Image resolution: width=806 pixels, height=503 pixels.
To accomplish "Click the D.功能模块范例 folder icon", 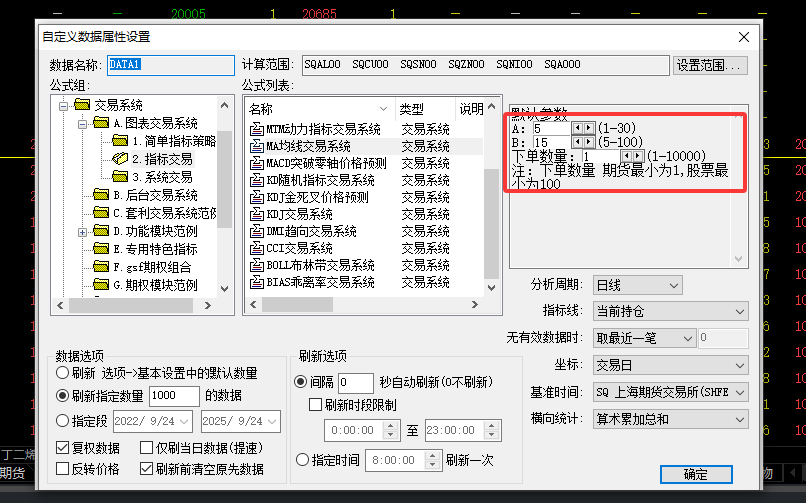I will pyautogui.click(x=101, y=231).
